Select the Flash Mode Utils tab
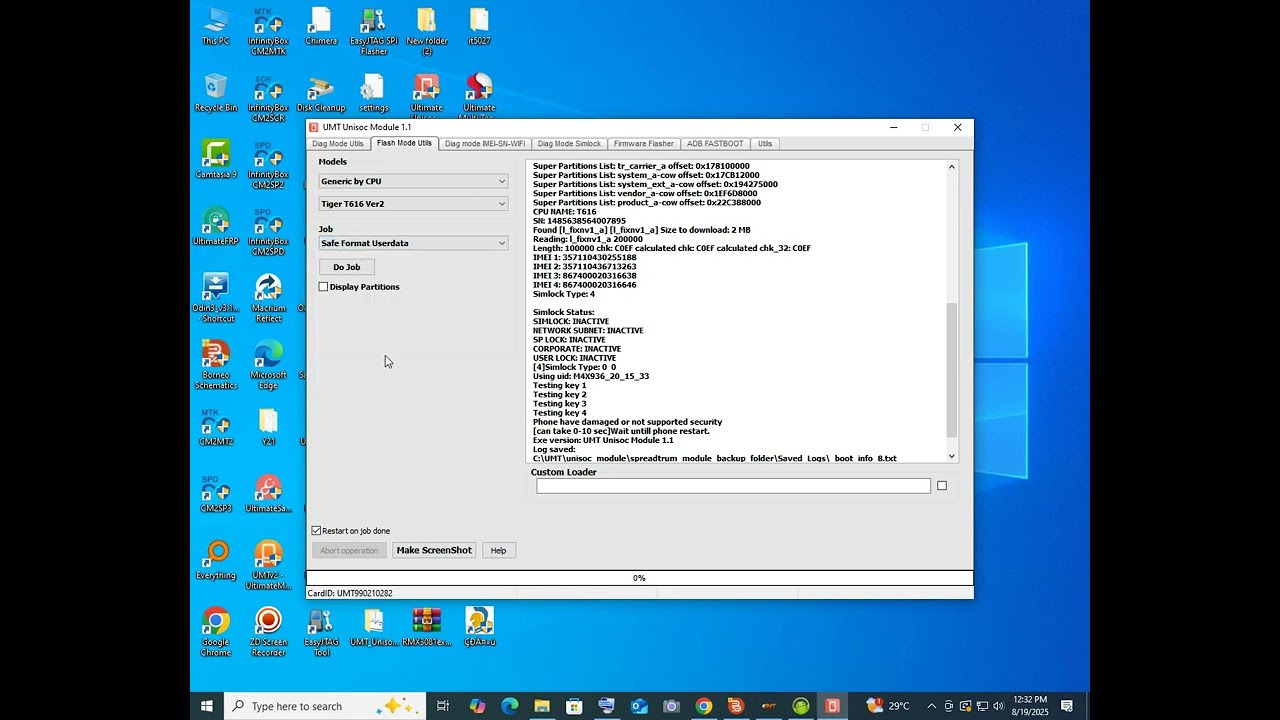The width and height of the screenshot is (1280, 720). [x=404, y=143]
